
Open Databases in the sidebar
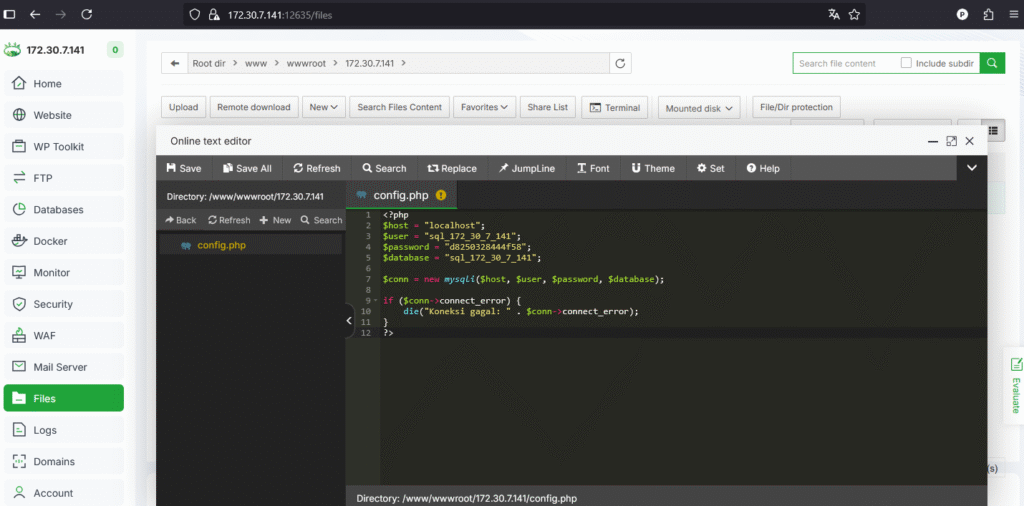tap(63, 210)
